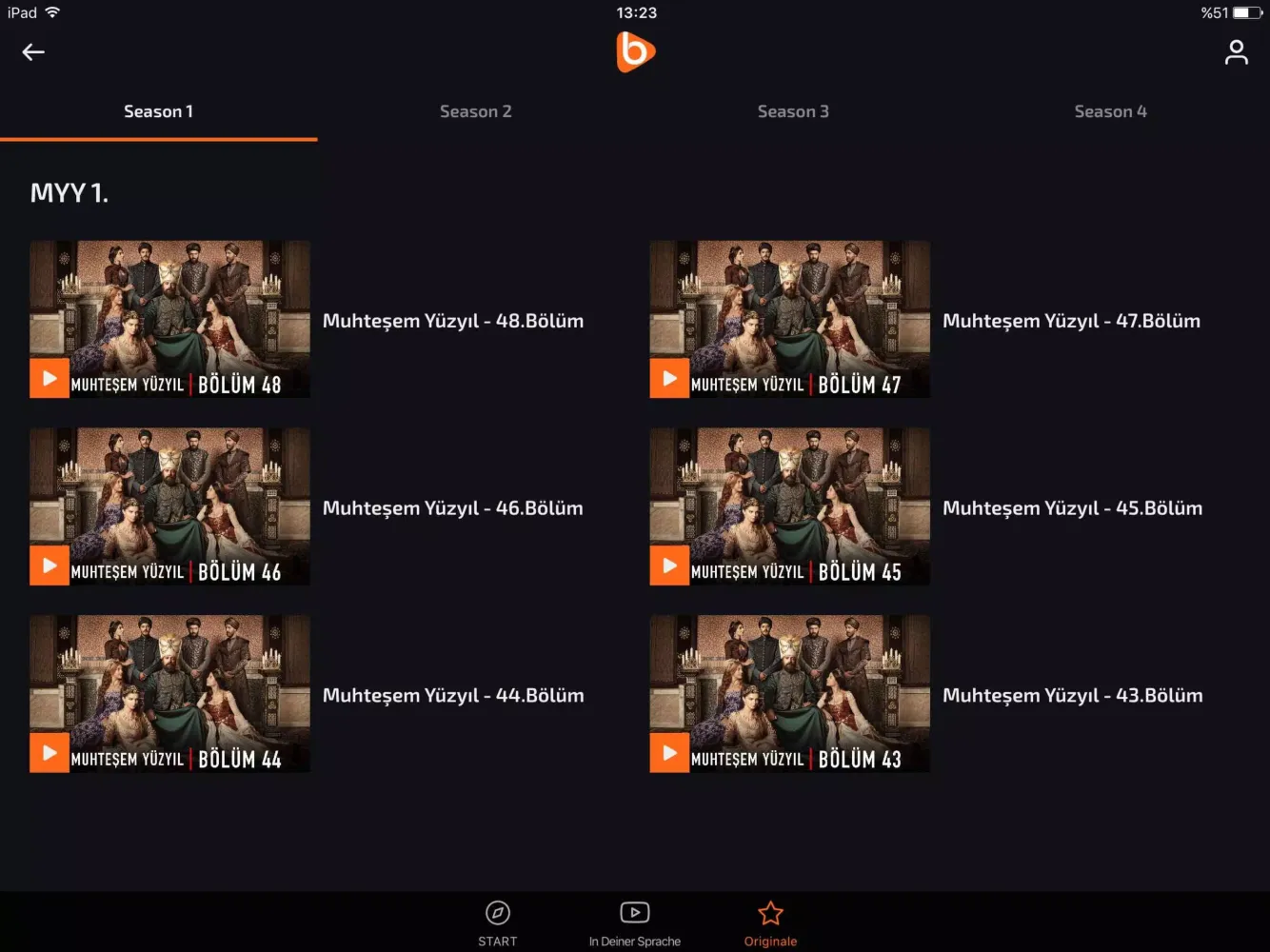Play episode 47 via orange play button
This screenshot has height=952, width=1270.
click(x=669, y=378)
